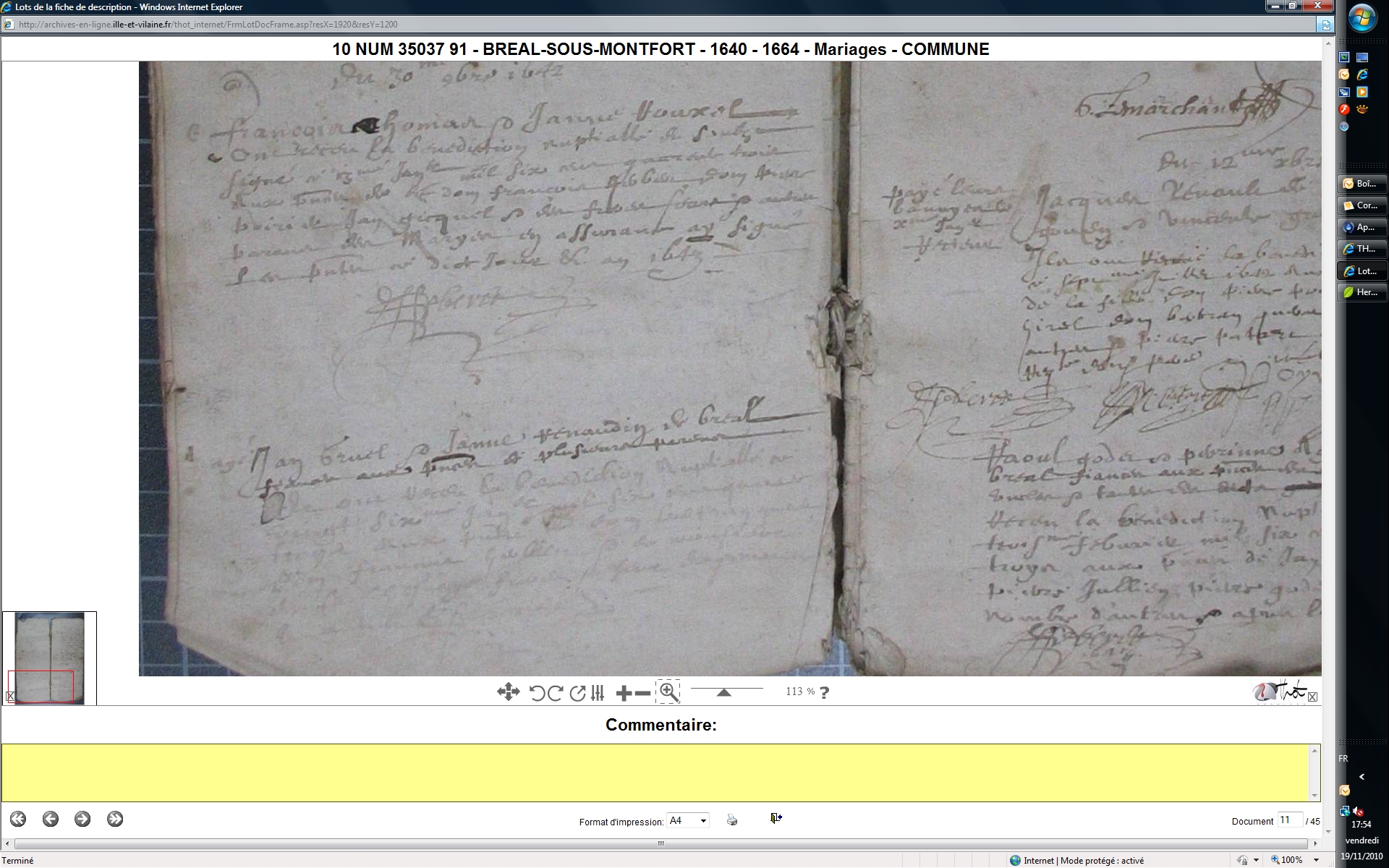Click the exit viewer door icon
The height and width of the screenshot is (868, 1389).
click(x=776, y=818)
